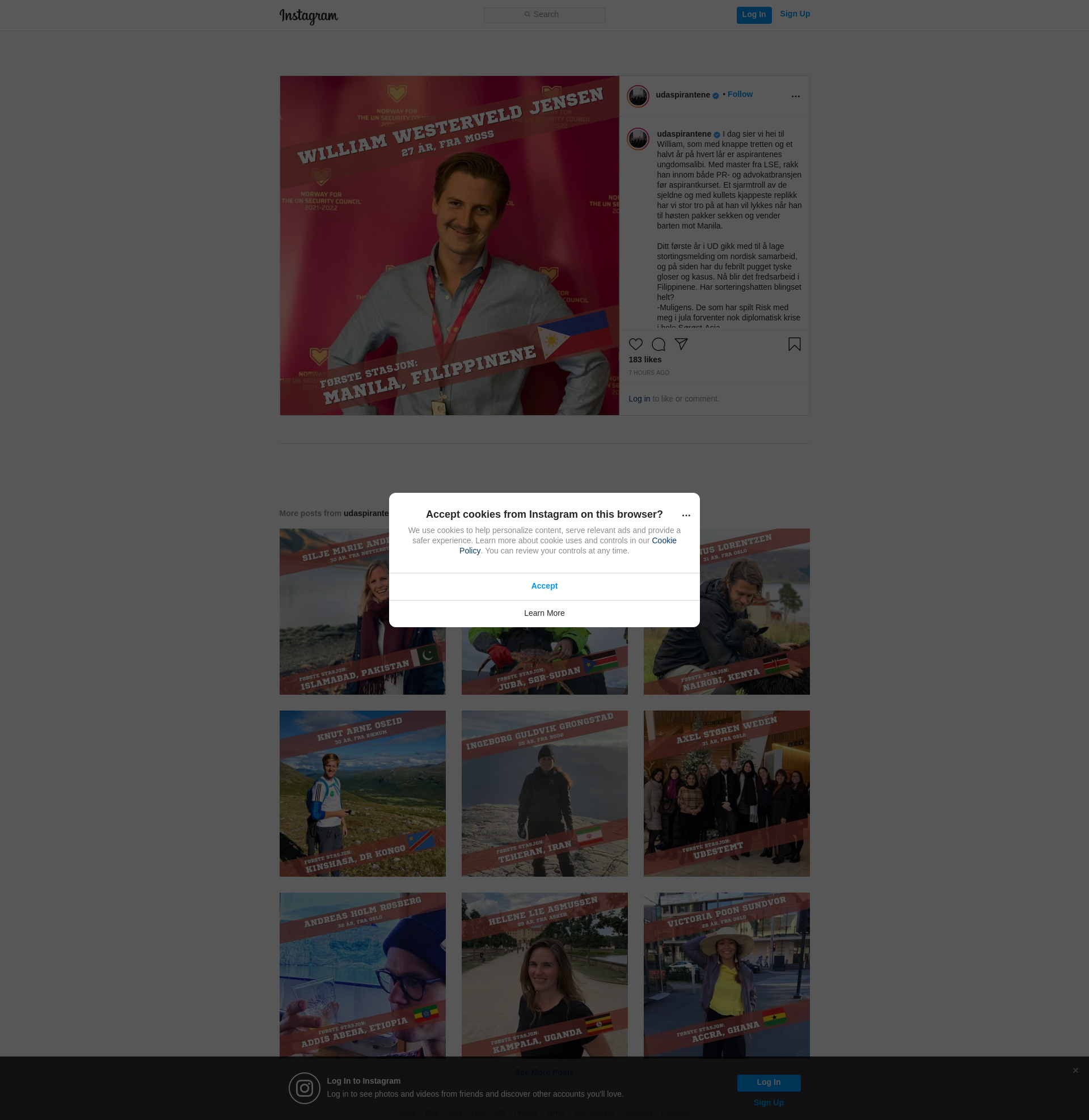
Task: Close the bottom login banner
Action: point(1075,1070)
